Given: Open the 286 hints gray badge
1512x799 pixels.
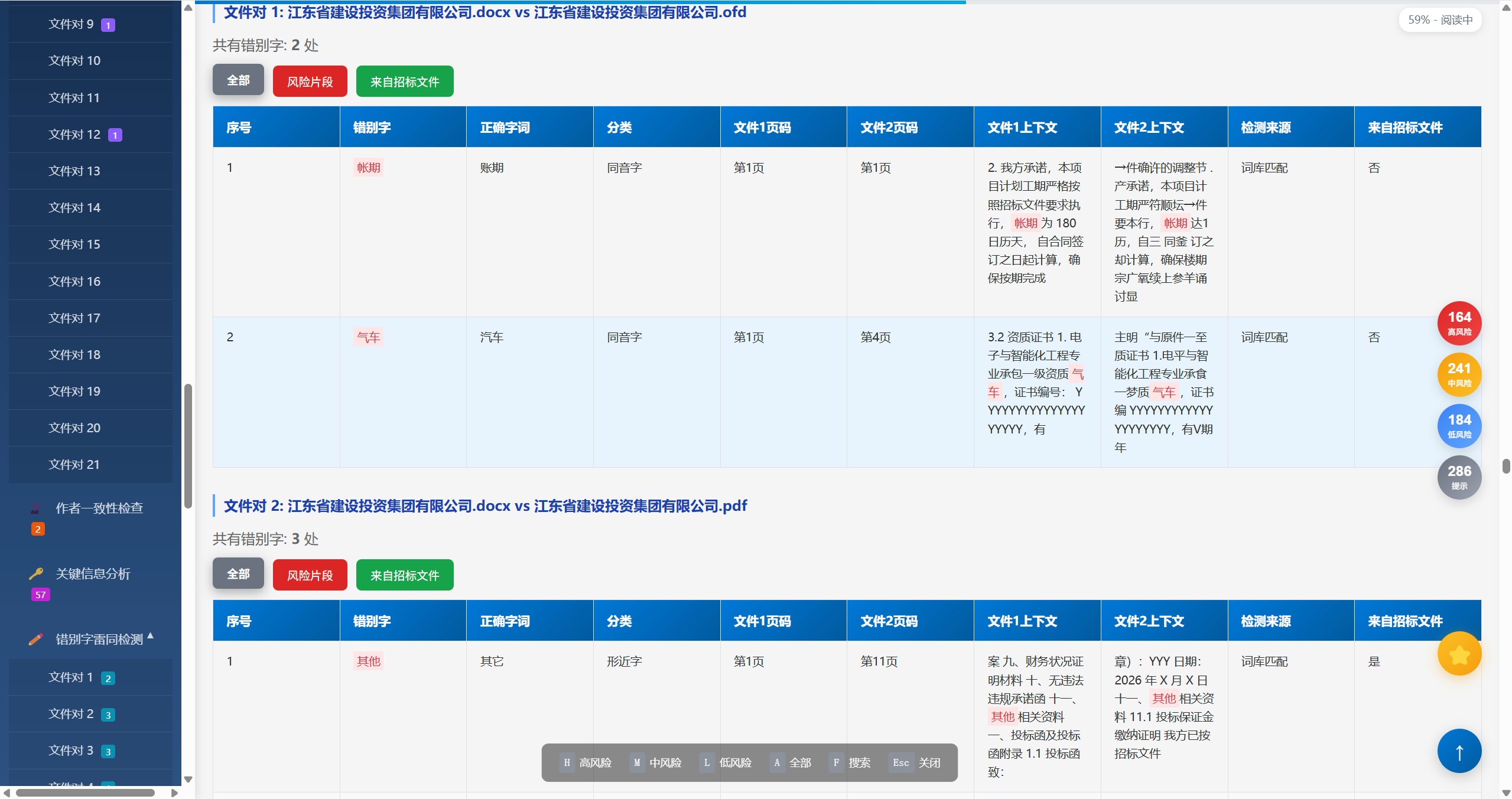Looking at the screenshot, I should [x=1459, y=477].
